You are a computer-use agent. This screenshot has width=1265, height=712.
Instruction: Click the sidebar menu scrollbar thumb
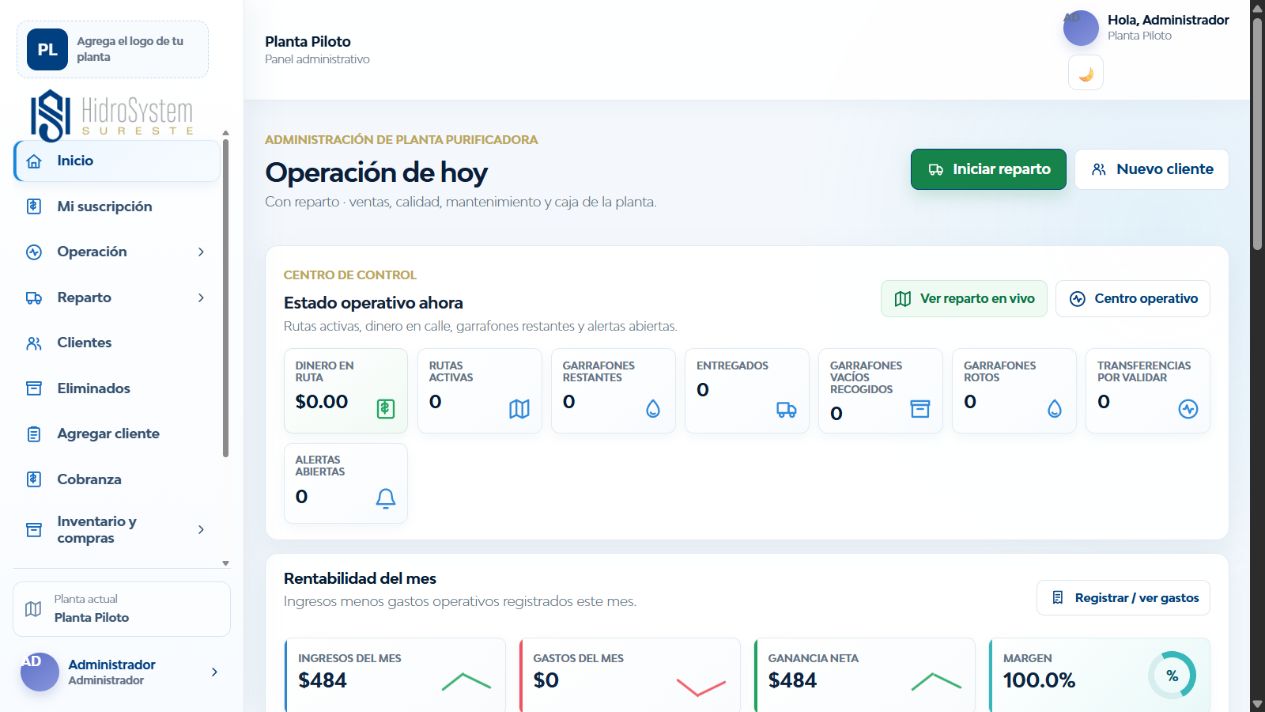tap(225, 298)
